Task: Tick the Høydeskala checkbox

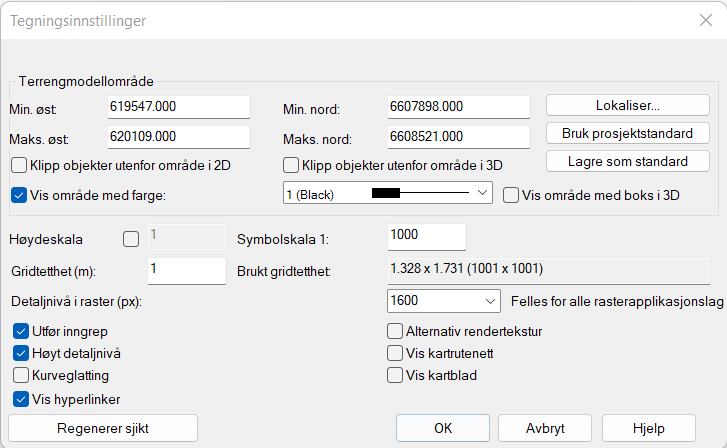Action: pos(130,238)
